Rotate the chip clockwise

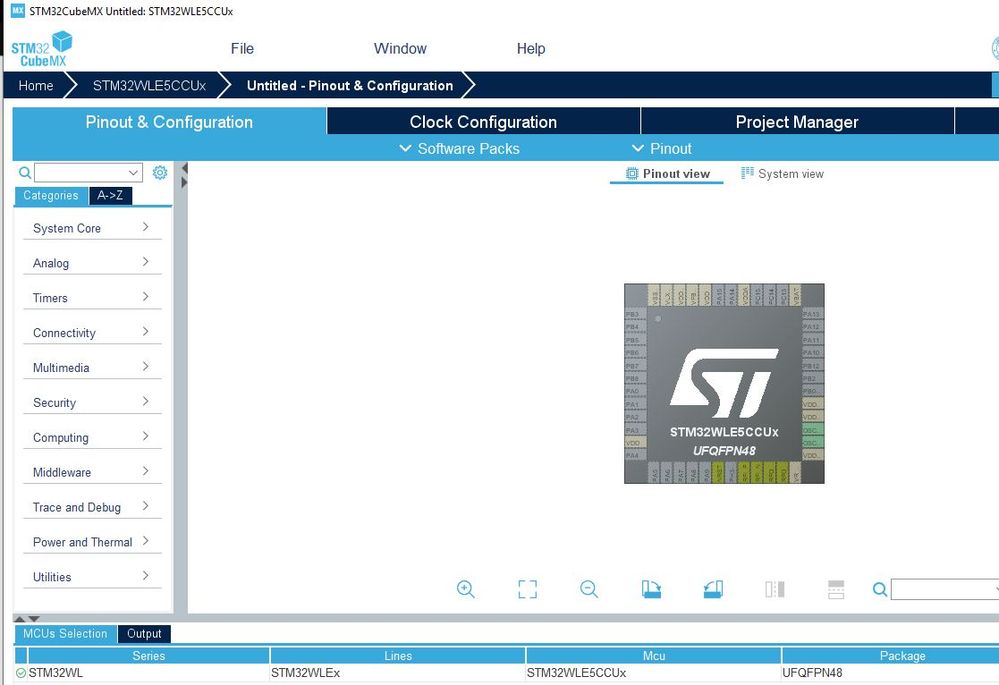coord(651,589)
